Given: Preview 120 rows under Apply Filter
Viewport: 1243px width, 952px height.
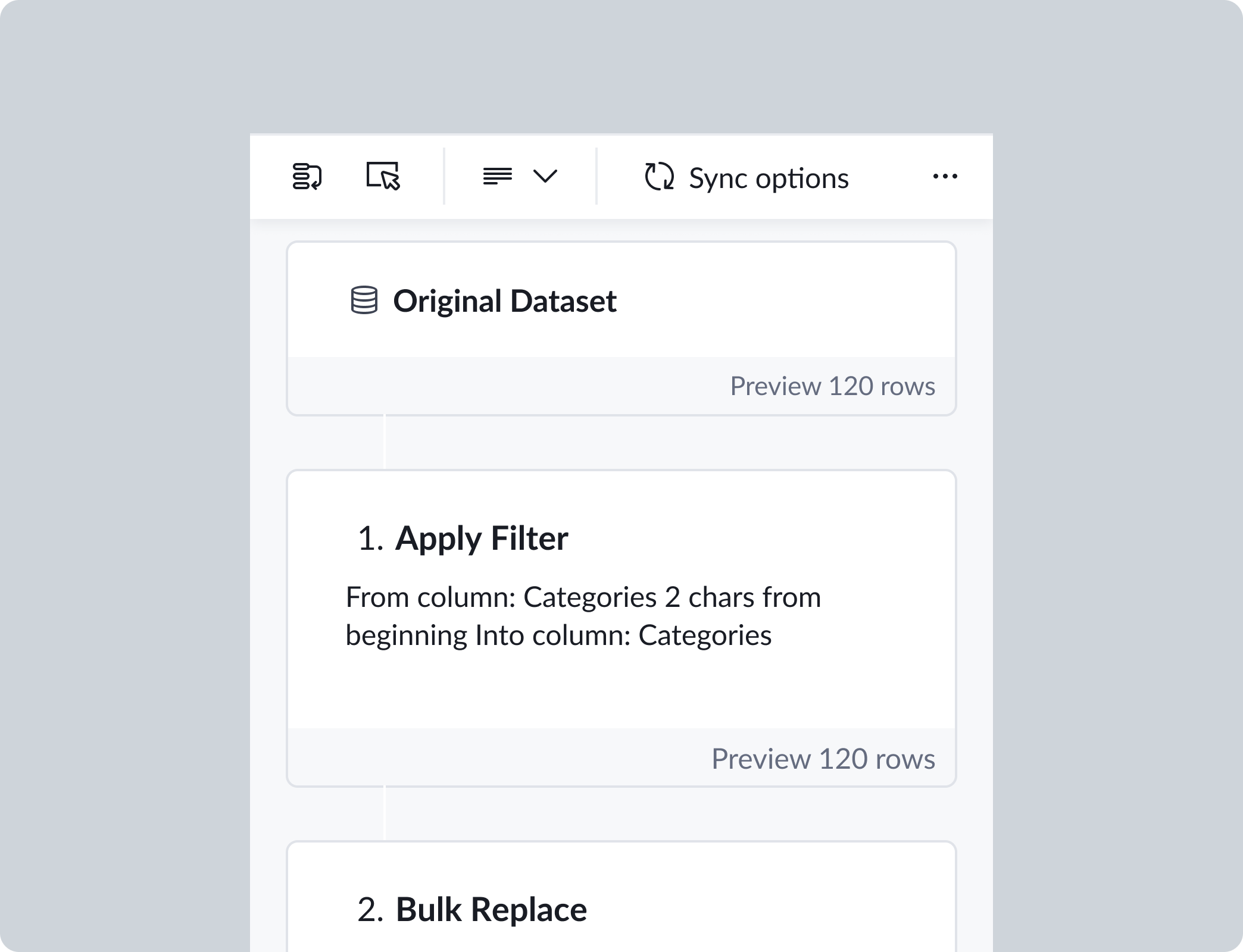Looking at the screenshot, I should [x=823, y=759].
